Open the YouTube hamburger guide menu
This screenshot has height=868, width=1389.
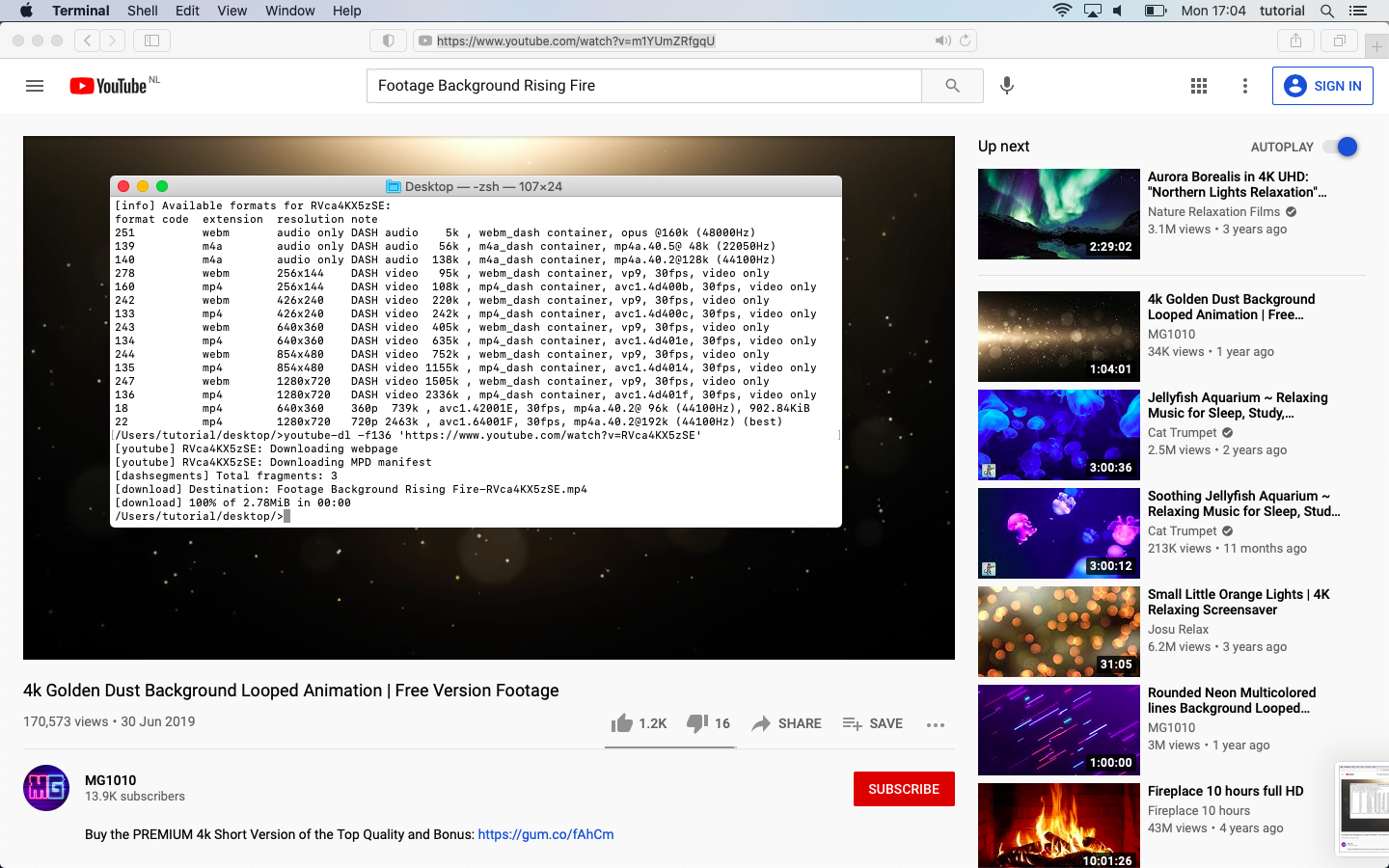pos(35,86)
